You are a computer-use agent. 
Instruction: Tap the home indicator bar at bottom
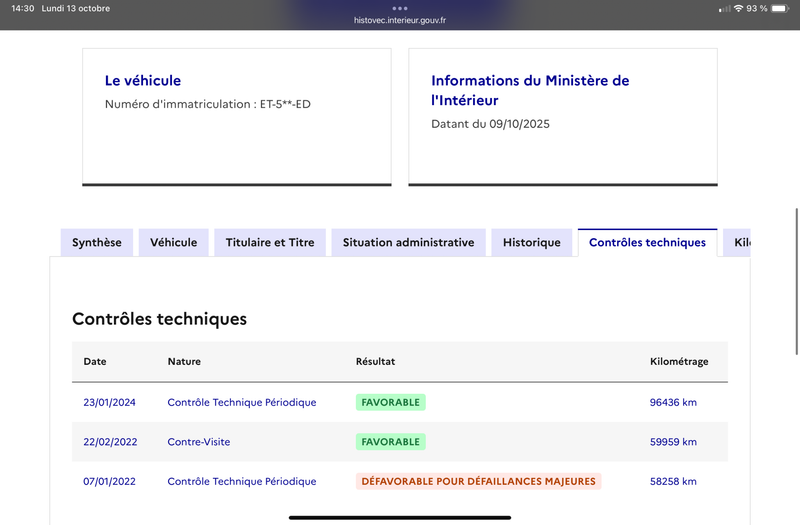(400, 517)
